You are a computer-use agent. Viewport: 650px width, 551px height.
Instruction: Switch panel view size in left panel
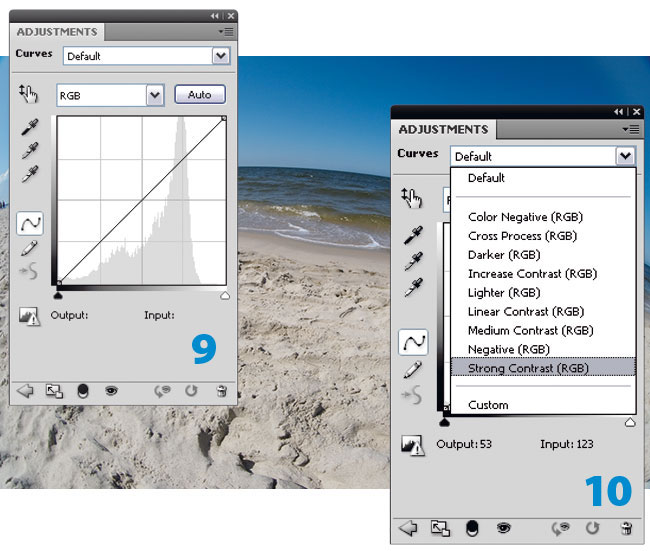click(x=54, y=391)
